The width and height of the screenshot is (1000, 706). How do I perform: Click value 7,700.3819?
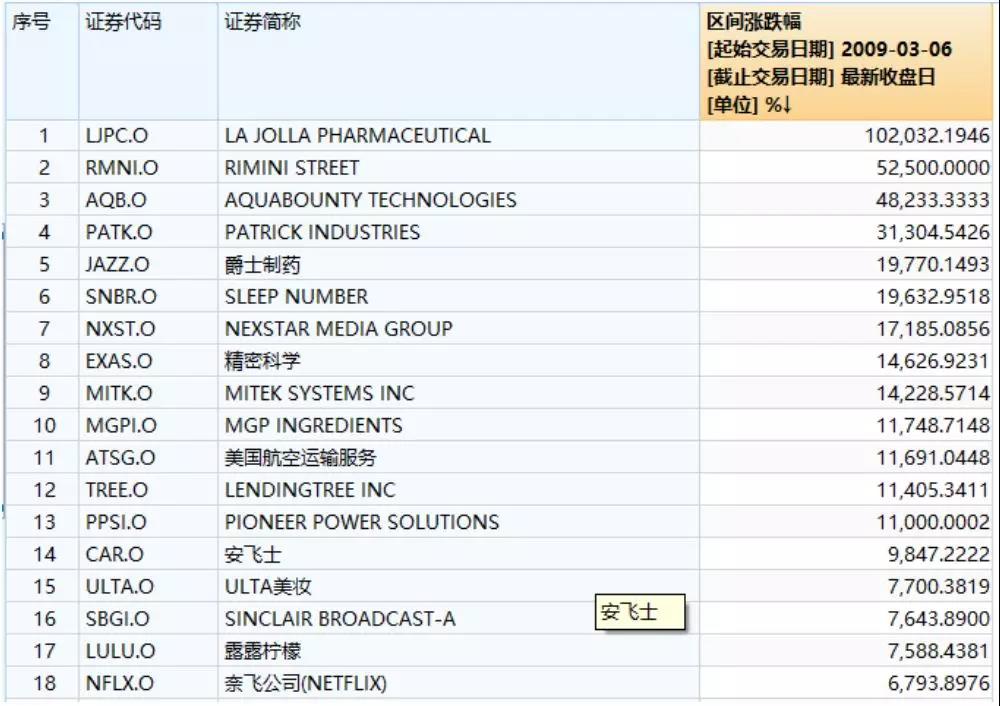coord(938,587)
